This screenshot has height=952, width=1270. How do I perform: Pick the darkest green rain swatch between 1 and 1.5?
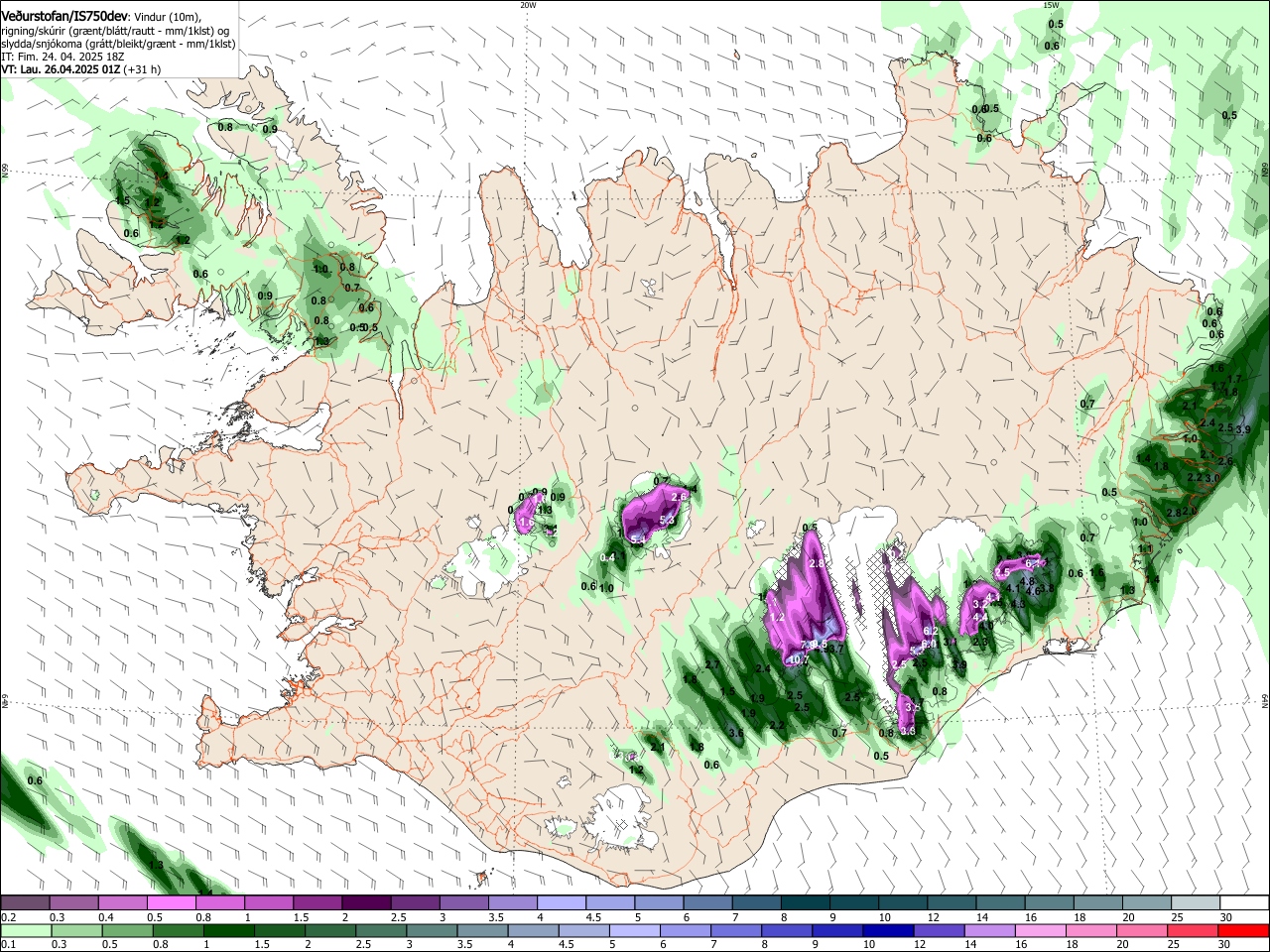pos(229,930)
